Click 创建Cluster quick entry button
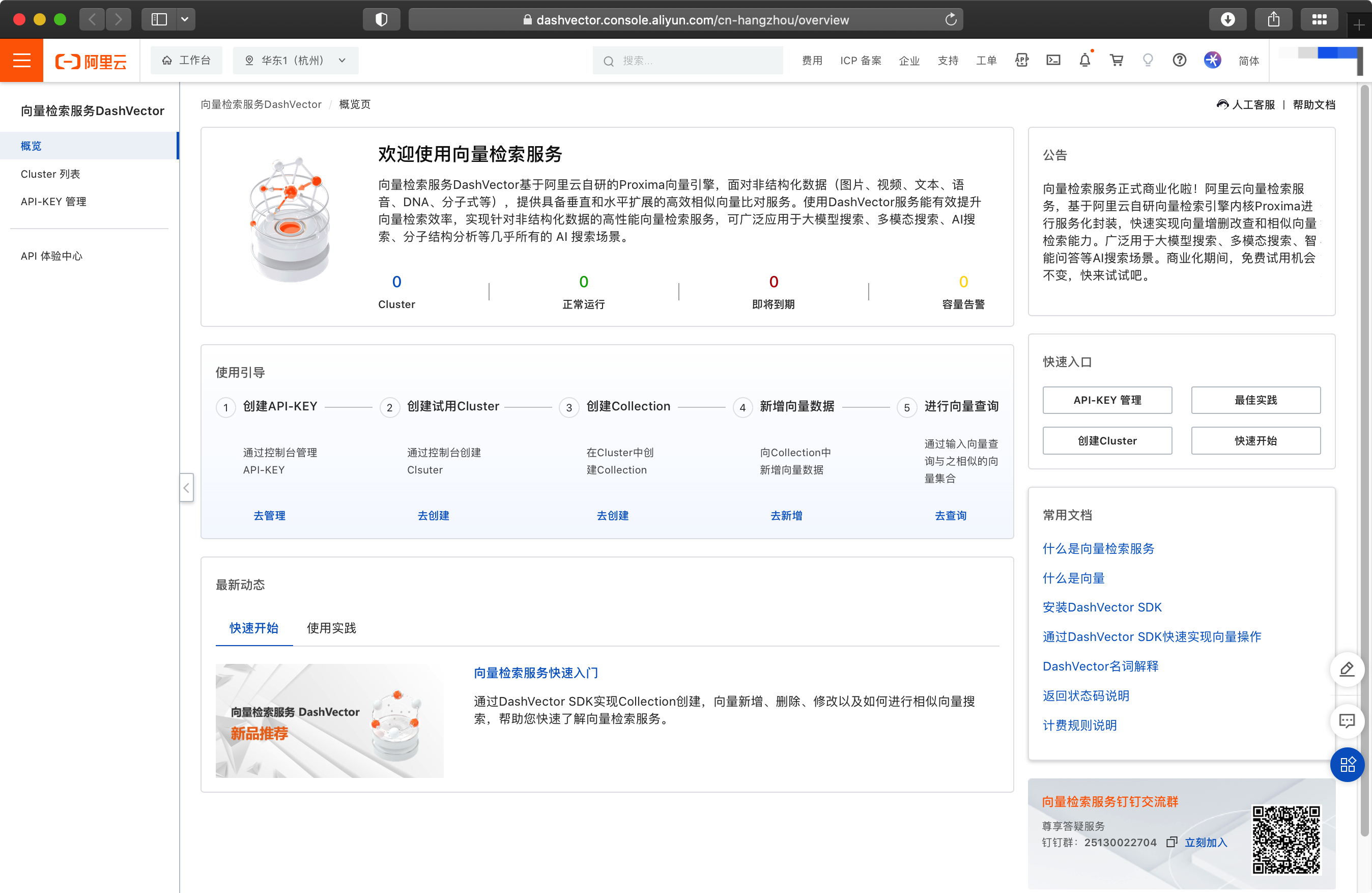This screenshot has width=1372, height=893. pos(1108,441)
